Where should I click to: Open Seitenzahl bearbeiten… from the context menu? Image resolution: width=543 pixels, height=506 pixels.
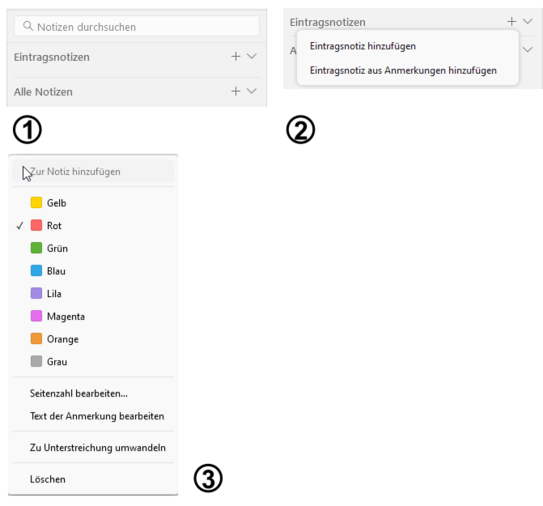coord(79,393)
